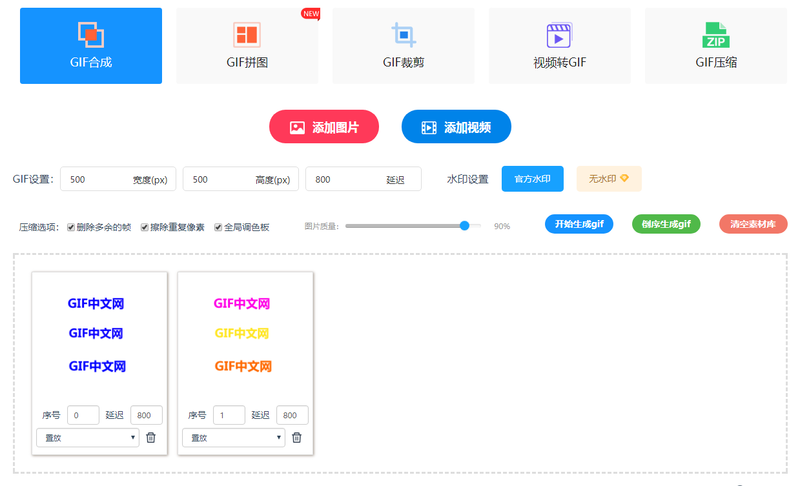
Task: Click the diamond VIP icon on 无水印
Action: 624,178
